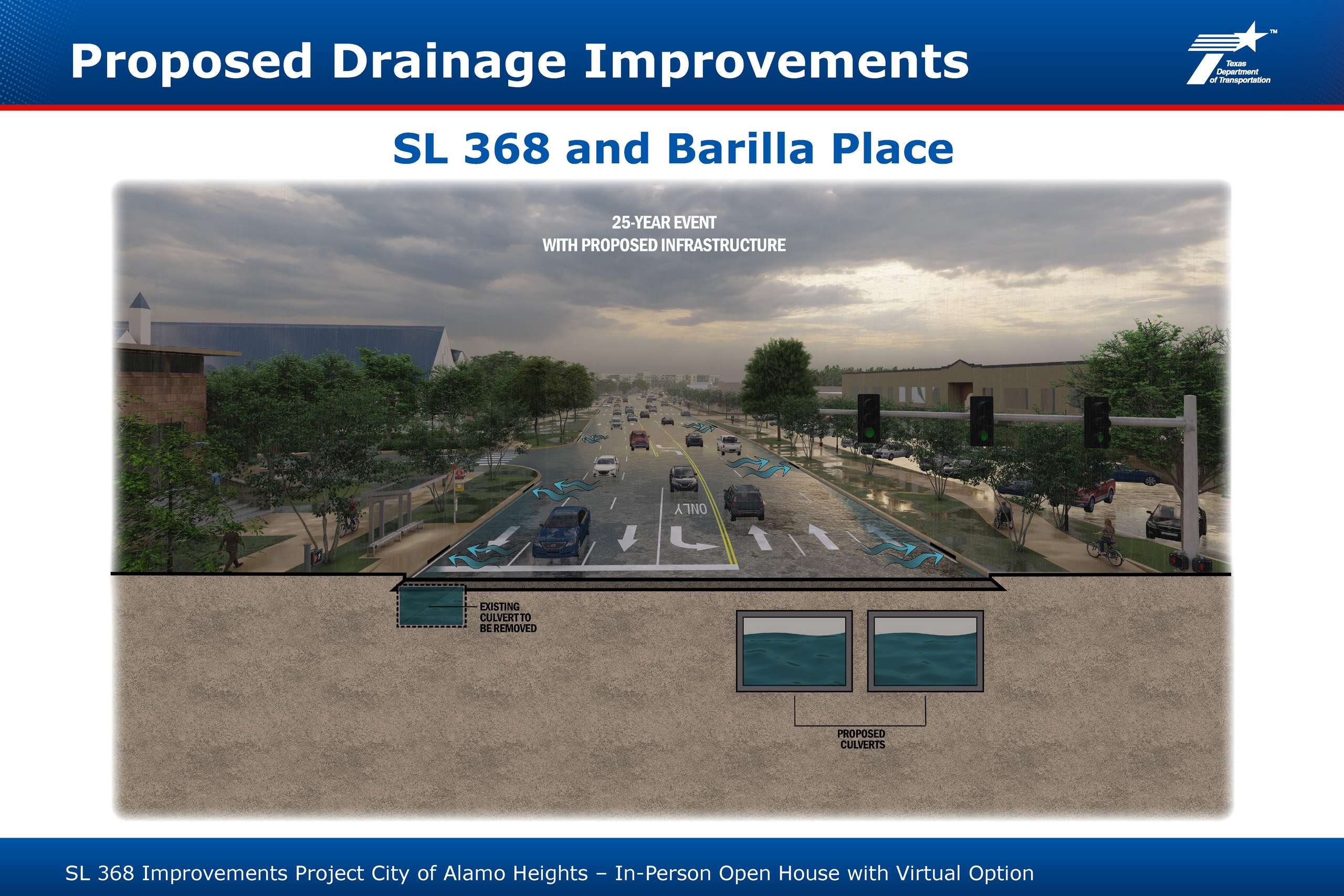Select the "SL 368 and Barilla Place" heading

[x=673, y=149]
